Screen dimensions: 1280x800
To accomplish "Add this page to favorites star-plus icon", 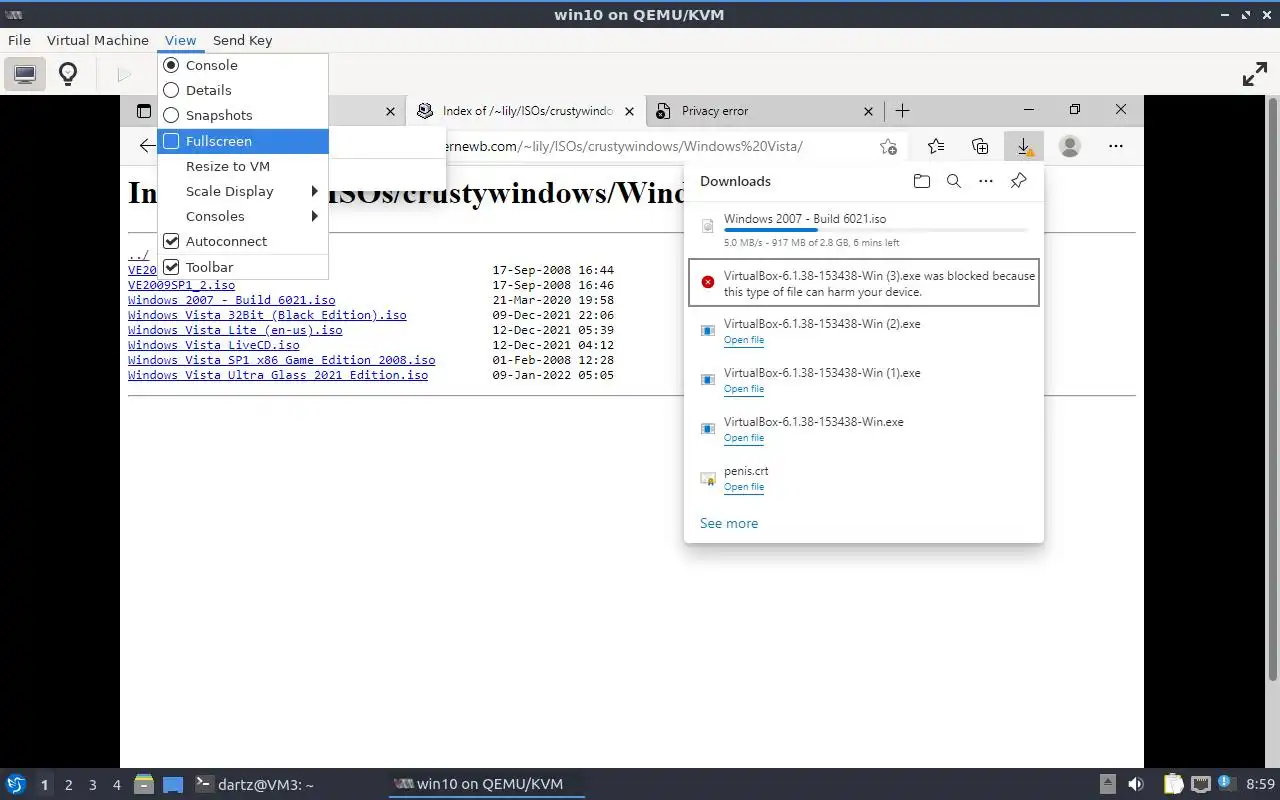I will click(x=888, y=147).
